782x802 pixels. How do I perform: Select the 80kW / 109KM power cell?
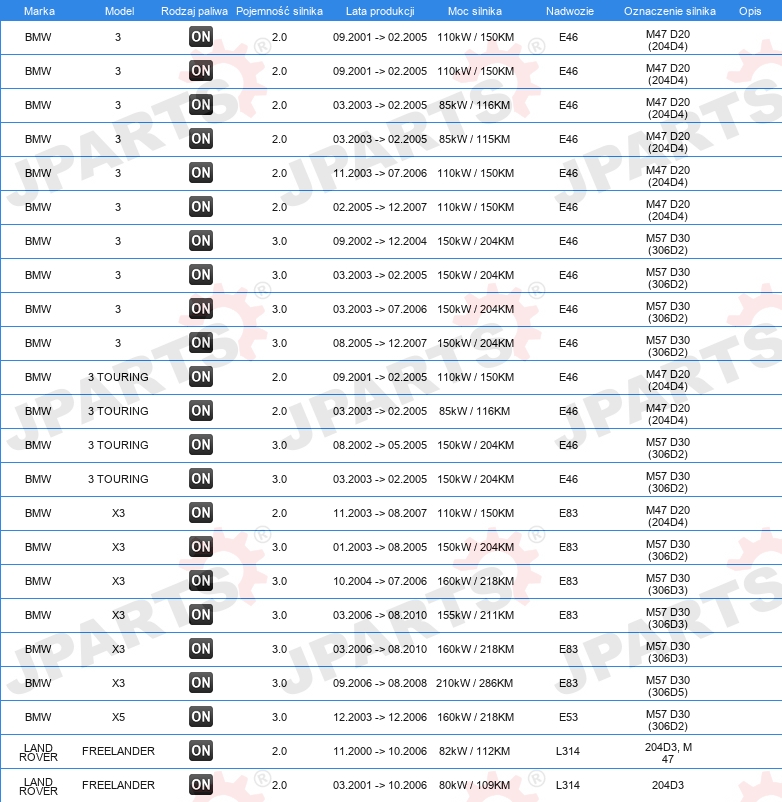click(x=475, y=785)
